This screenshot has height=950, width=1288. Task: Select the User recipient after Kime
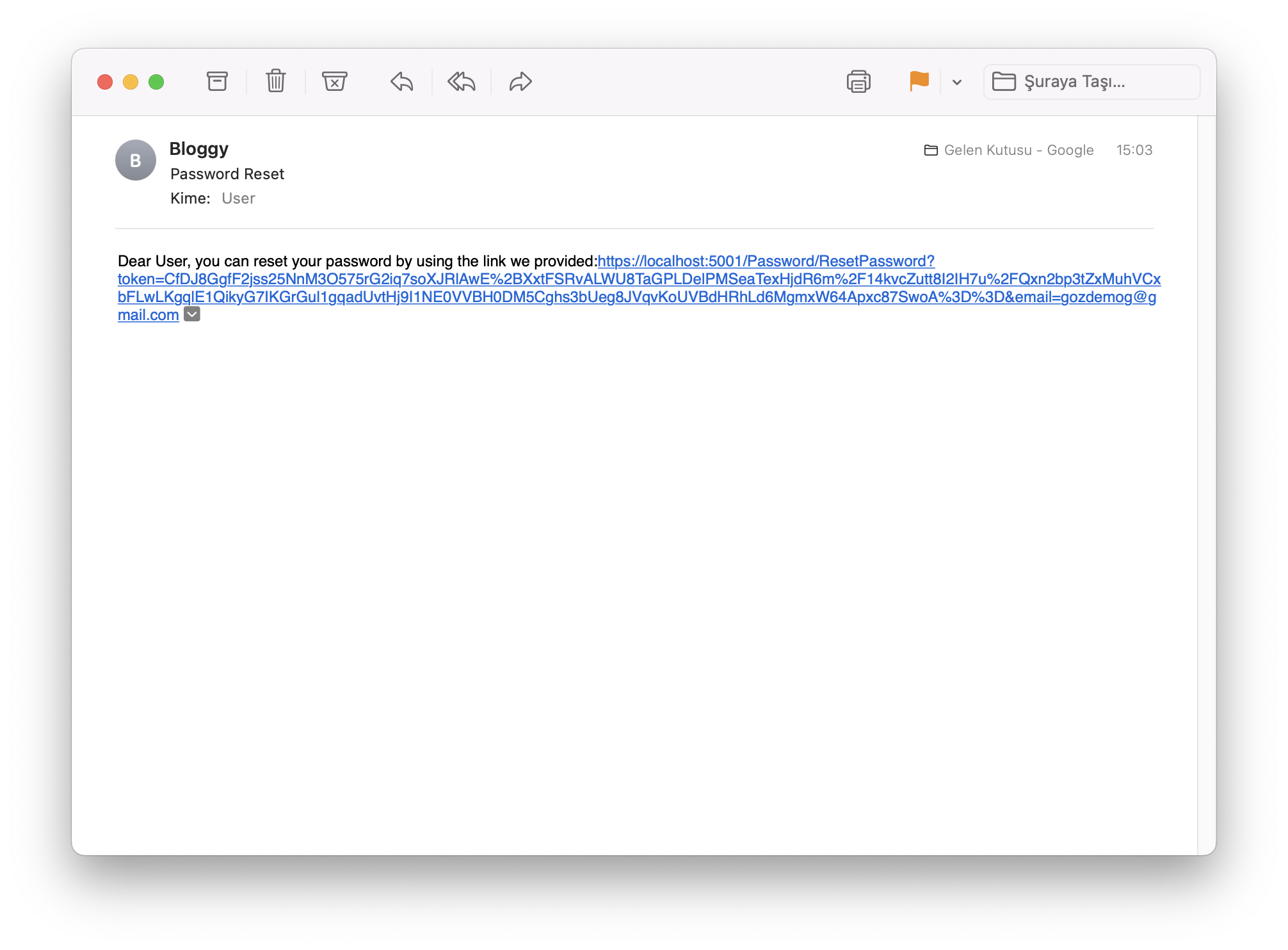[238, 198]
